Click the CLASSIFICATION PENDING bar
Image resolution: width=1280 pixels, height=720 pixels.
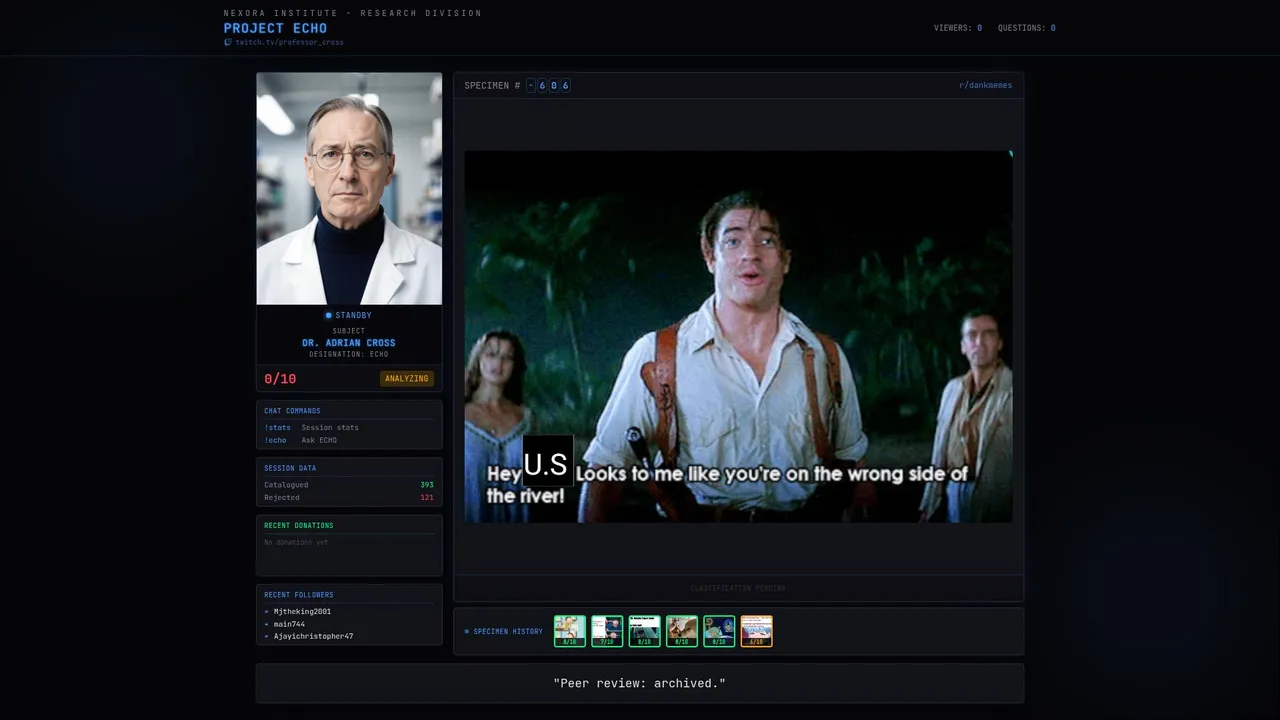[738, 588]
